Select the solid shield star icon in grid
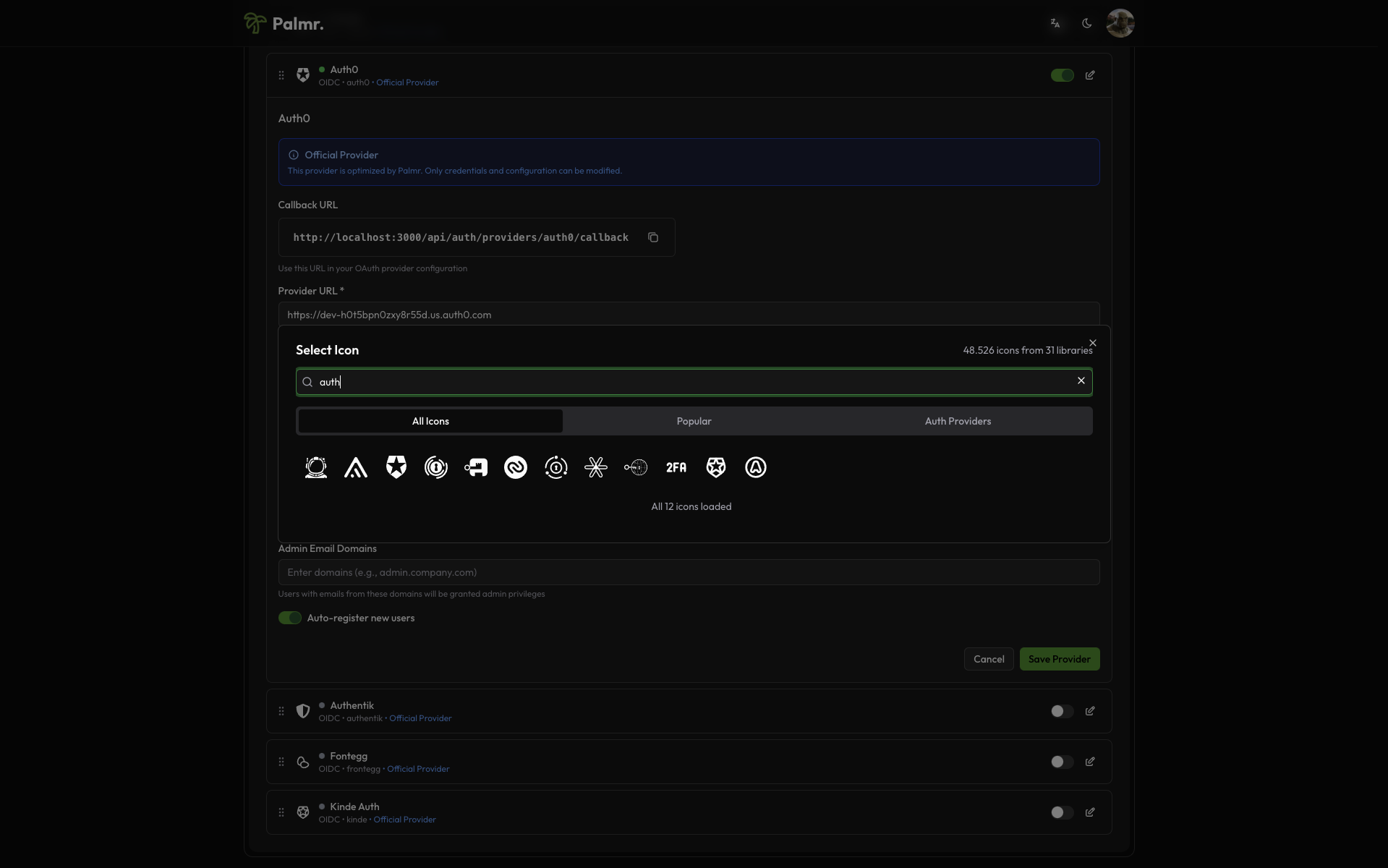1388x868 pixels. pos(396,467)
